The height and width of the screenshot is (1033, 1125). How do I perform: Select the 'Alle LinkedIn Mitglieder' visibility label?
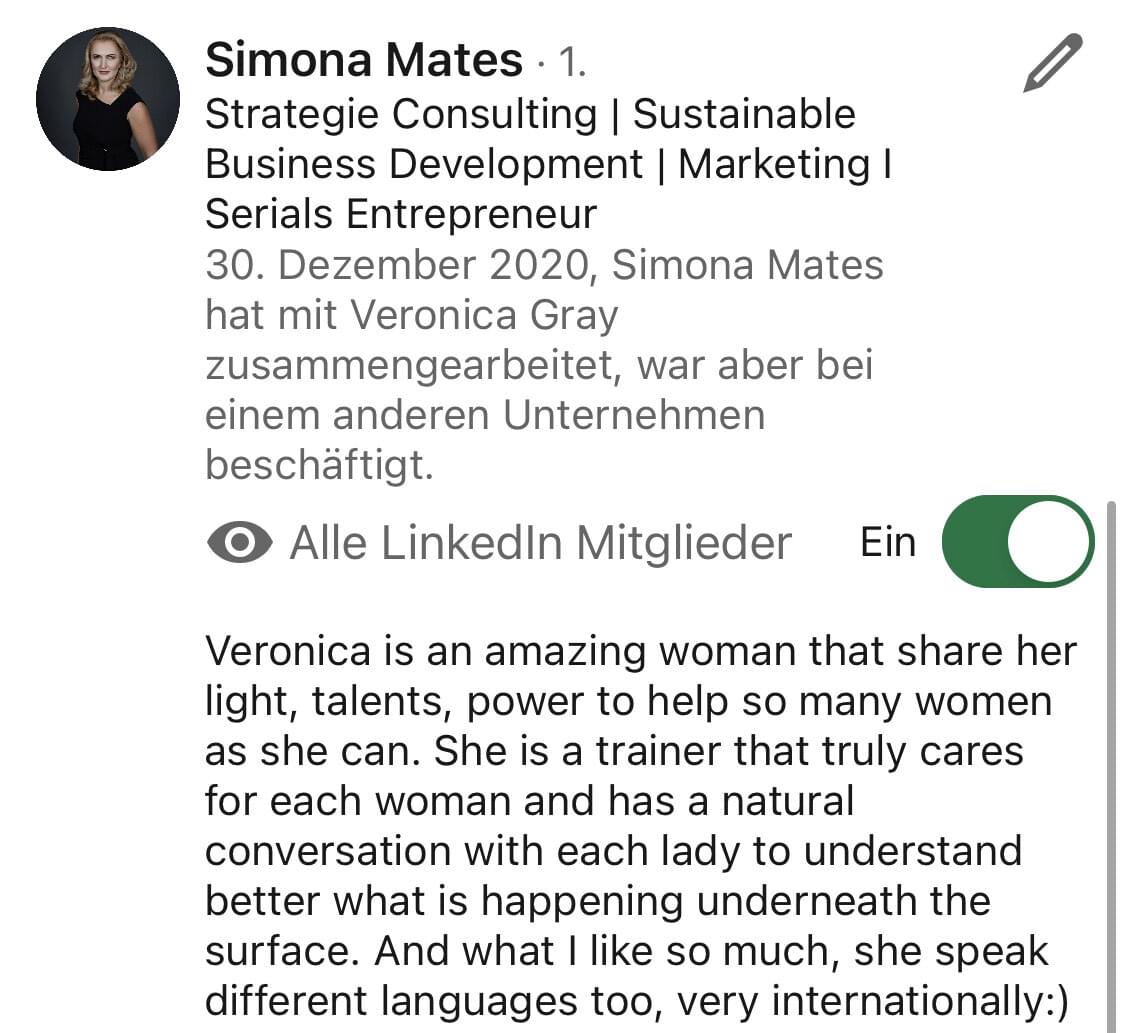[540, 543]
